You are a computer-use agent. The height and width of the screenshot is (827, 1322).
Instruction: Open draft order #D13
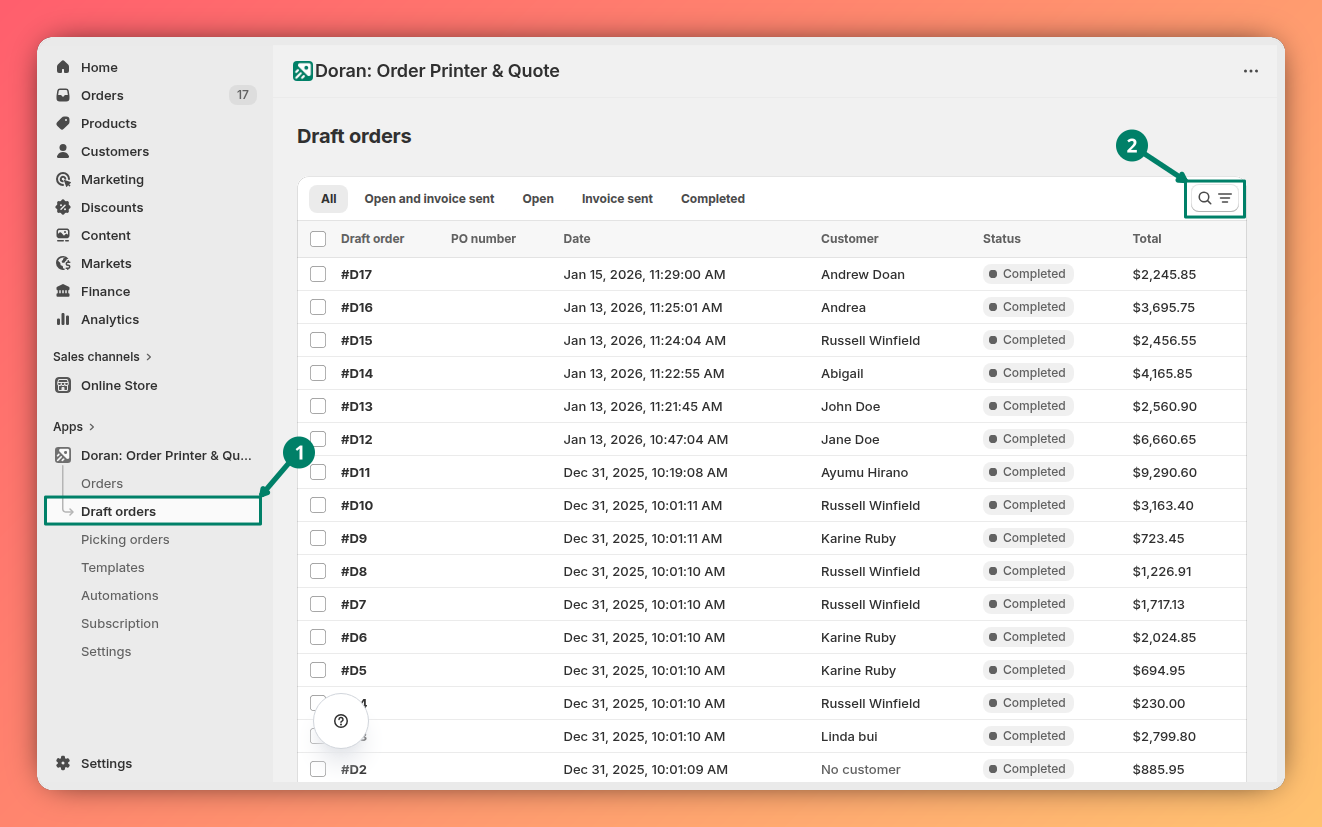click(356, 406)
